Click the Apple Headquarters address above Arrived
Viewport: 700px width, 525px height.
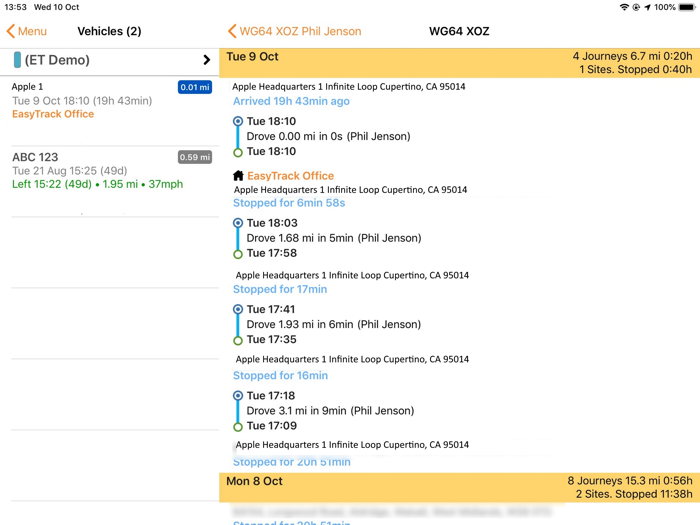[349, 87]
